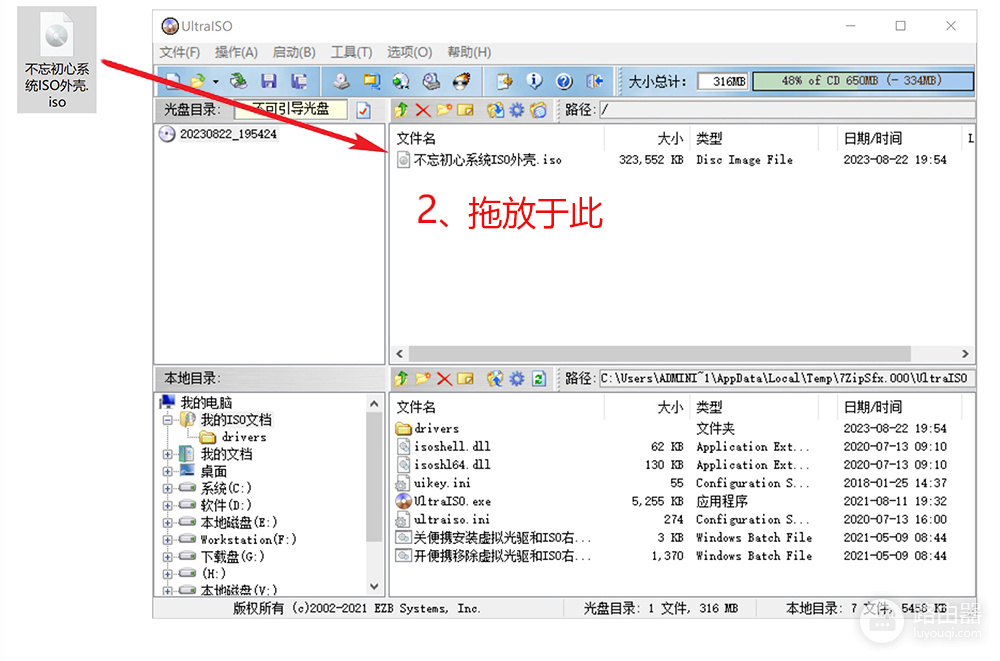
Task: Click green Refresh icon in local pane toolbar
Action: click(x=539, y=379)
